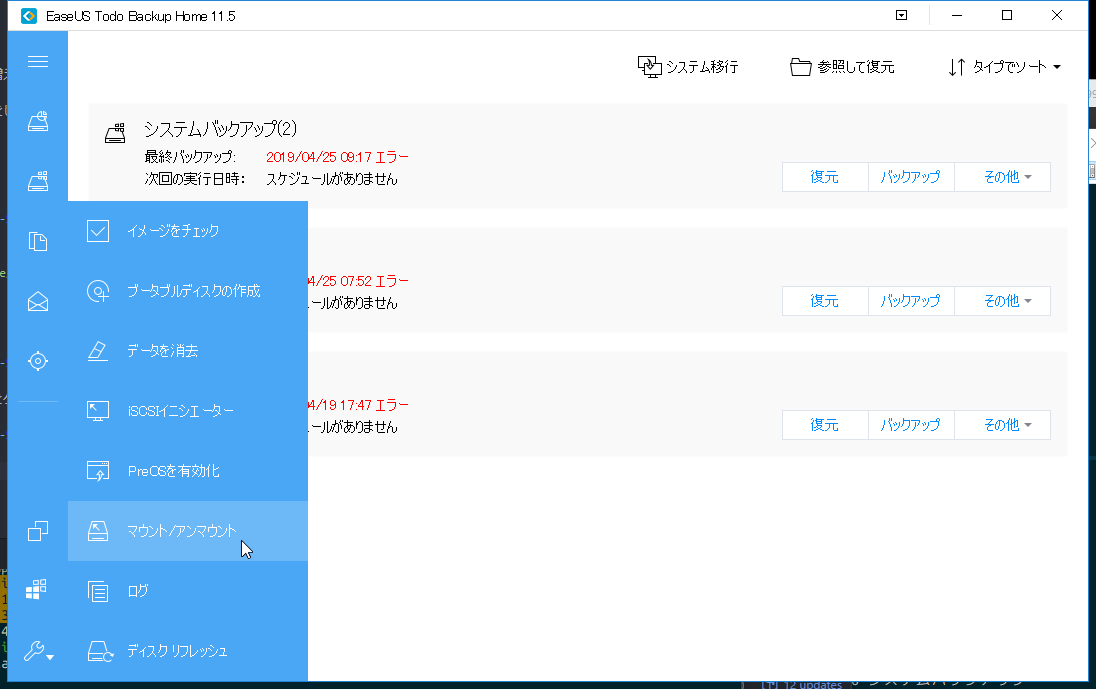Select the System Backup icon in the sidebar

(x=38, y=121)
